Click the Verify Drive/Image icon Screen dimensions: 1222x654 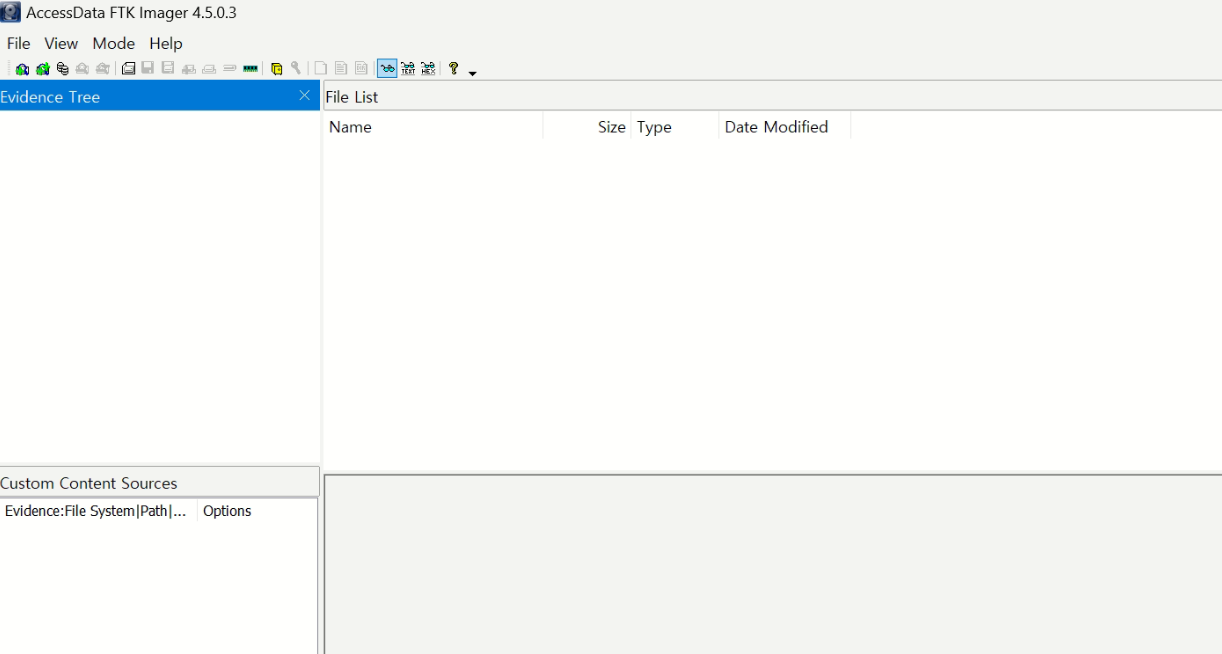click(x=229, y=69)
